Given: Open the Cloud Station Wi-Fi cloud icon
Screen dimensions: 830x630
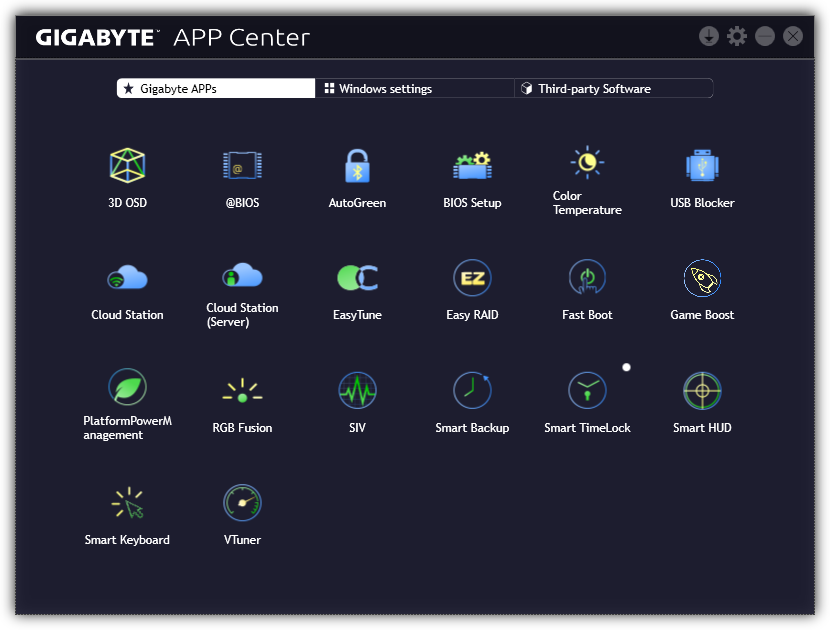Looking at the screenshot, I should [x=127, y=277].
